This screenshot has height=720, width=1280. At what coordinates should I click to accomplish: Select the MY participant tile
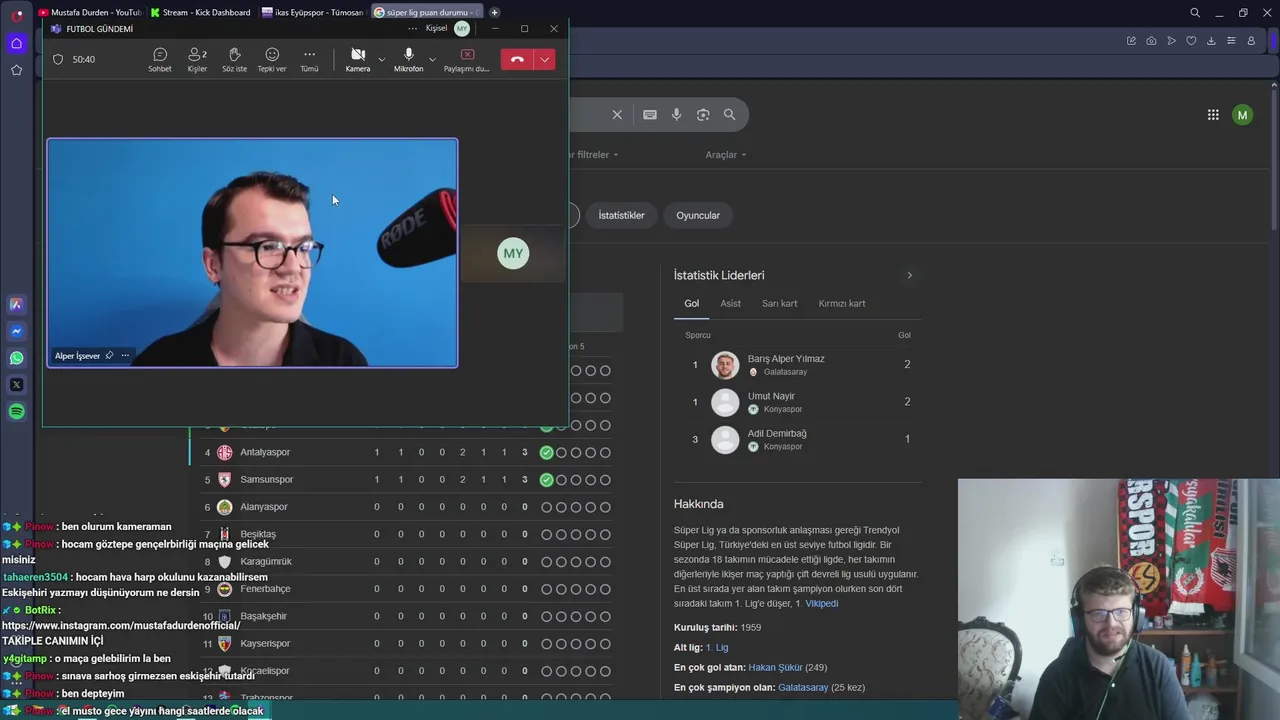tap(513, 253)
